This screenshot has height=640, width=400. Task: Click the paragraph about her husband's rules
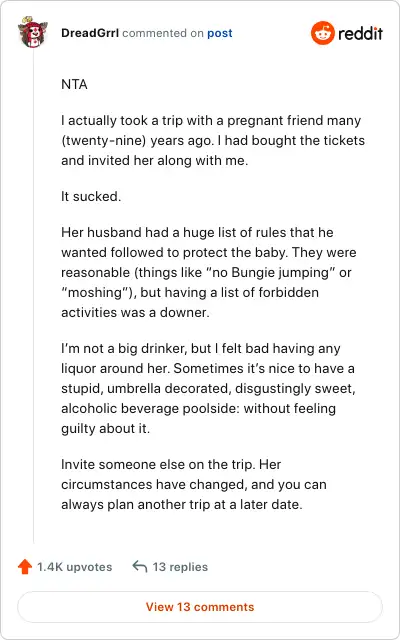coord(209,272)
